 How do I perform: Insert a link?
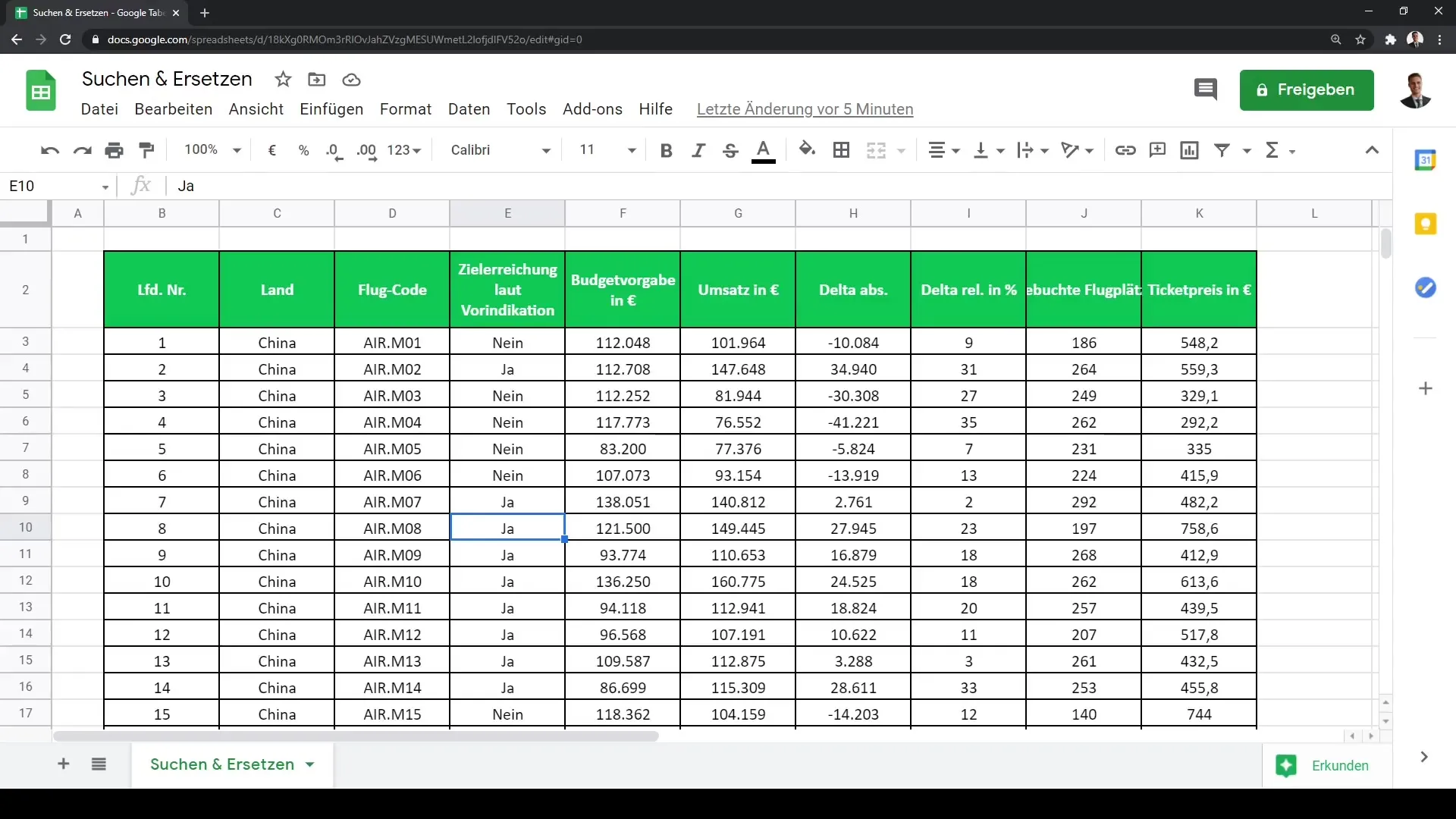point(1125,150)
